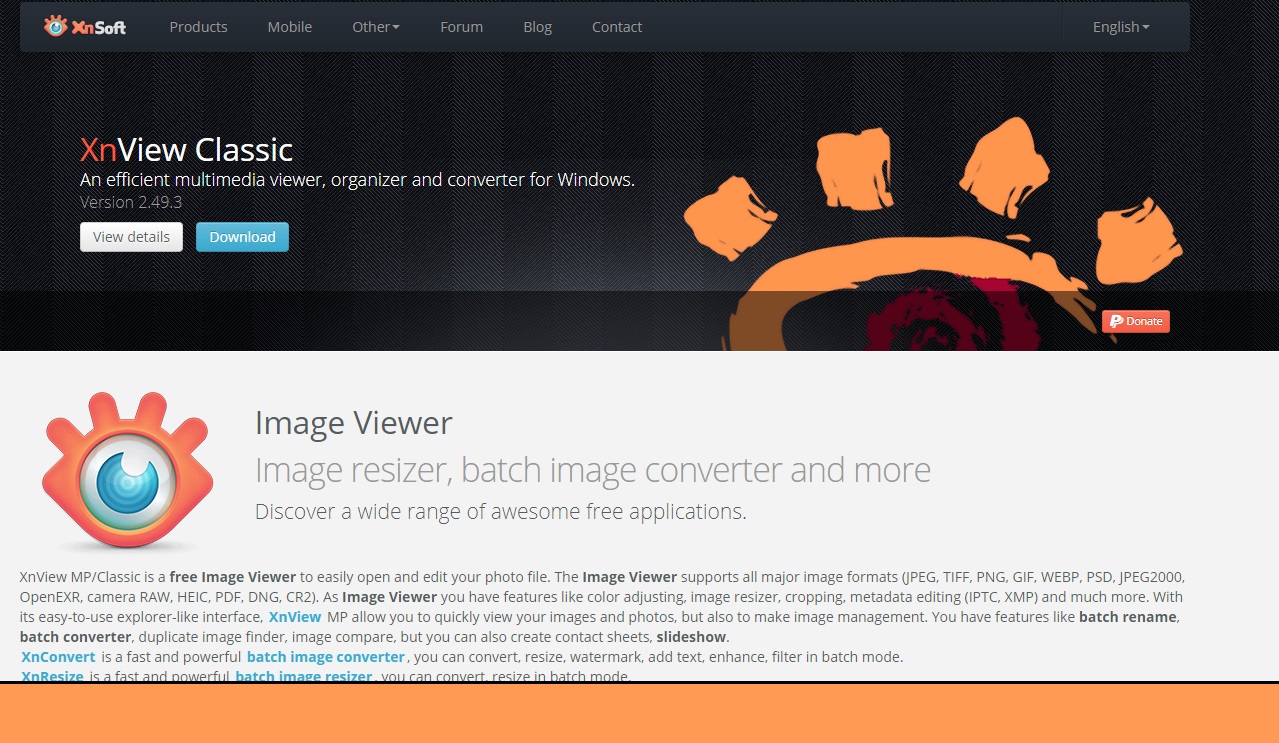The height and width of the screenshot is (743, 1279).
Task: Open the Blog section
Action: pyautogui.click(x=537, y=27)
